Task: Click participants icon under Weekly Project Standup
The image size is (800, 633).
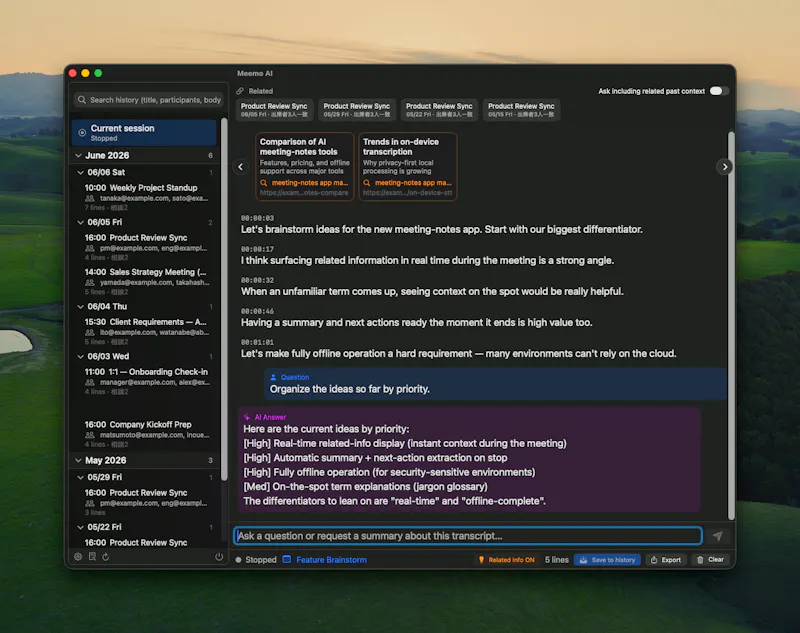Action: tap(90, 198)
